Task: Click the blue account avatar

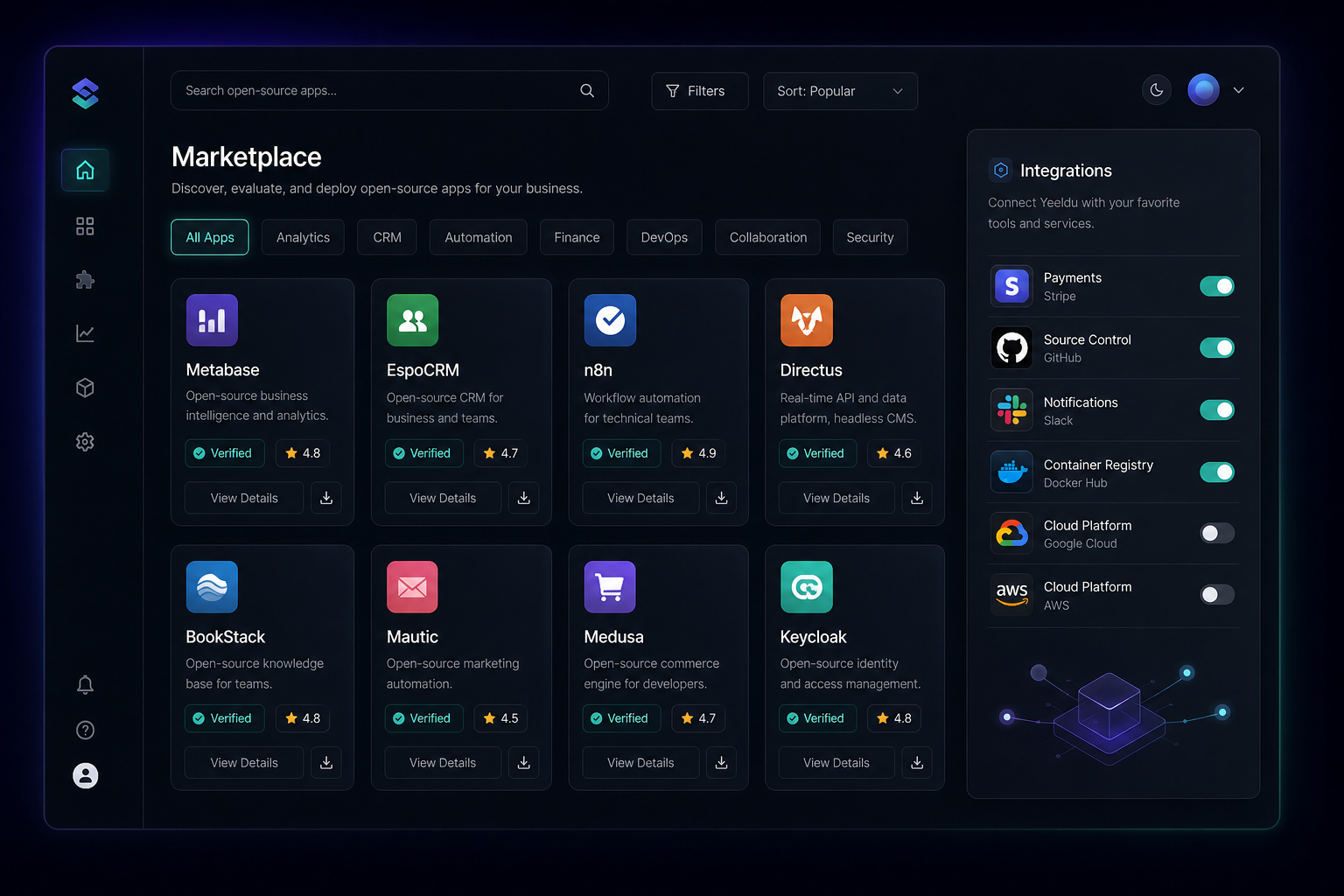Action: pos(1203,89)
